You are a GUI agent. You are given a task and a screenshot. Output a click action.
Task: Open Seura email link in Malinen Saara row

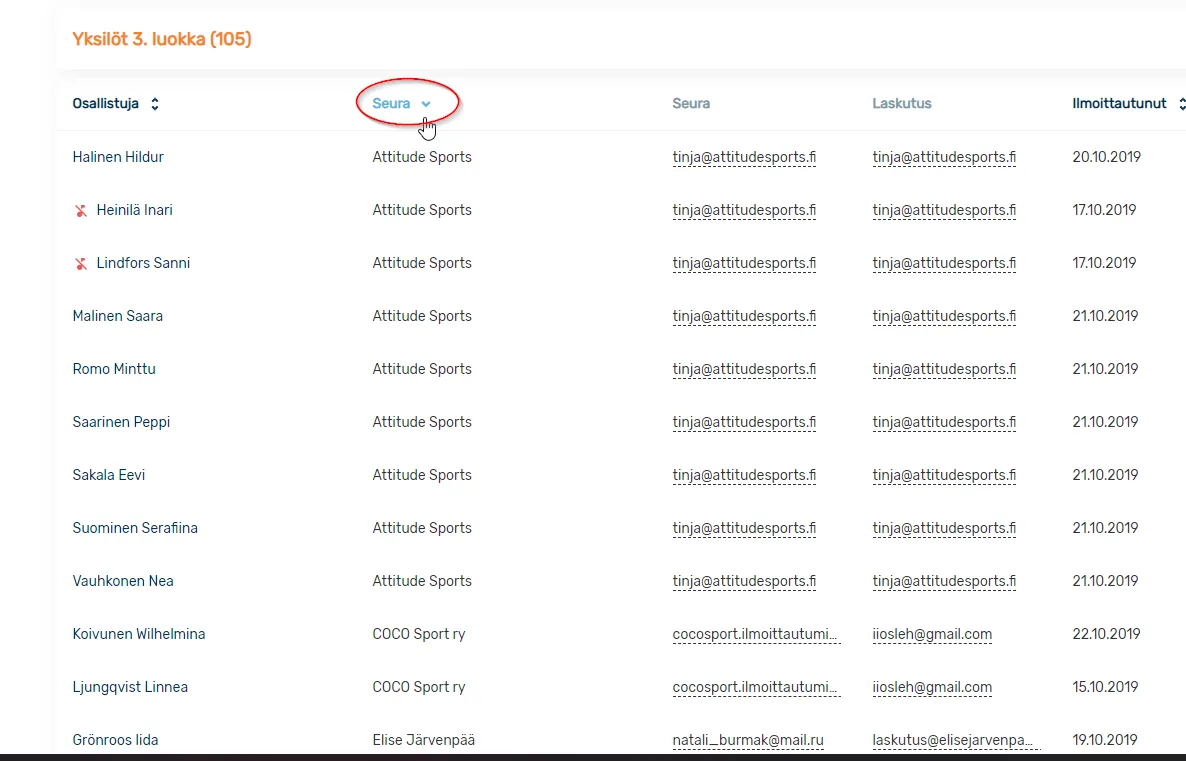click(744, 316)
